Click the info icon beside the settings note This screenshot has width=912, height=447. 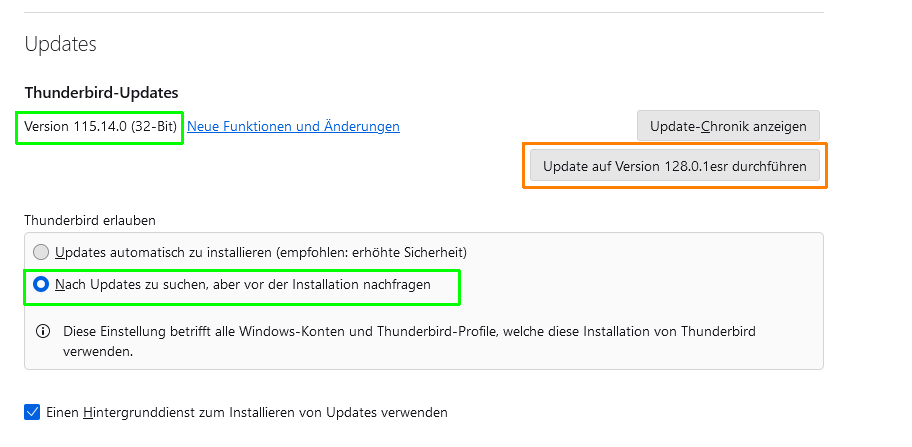pos(43,330)
